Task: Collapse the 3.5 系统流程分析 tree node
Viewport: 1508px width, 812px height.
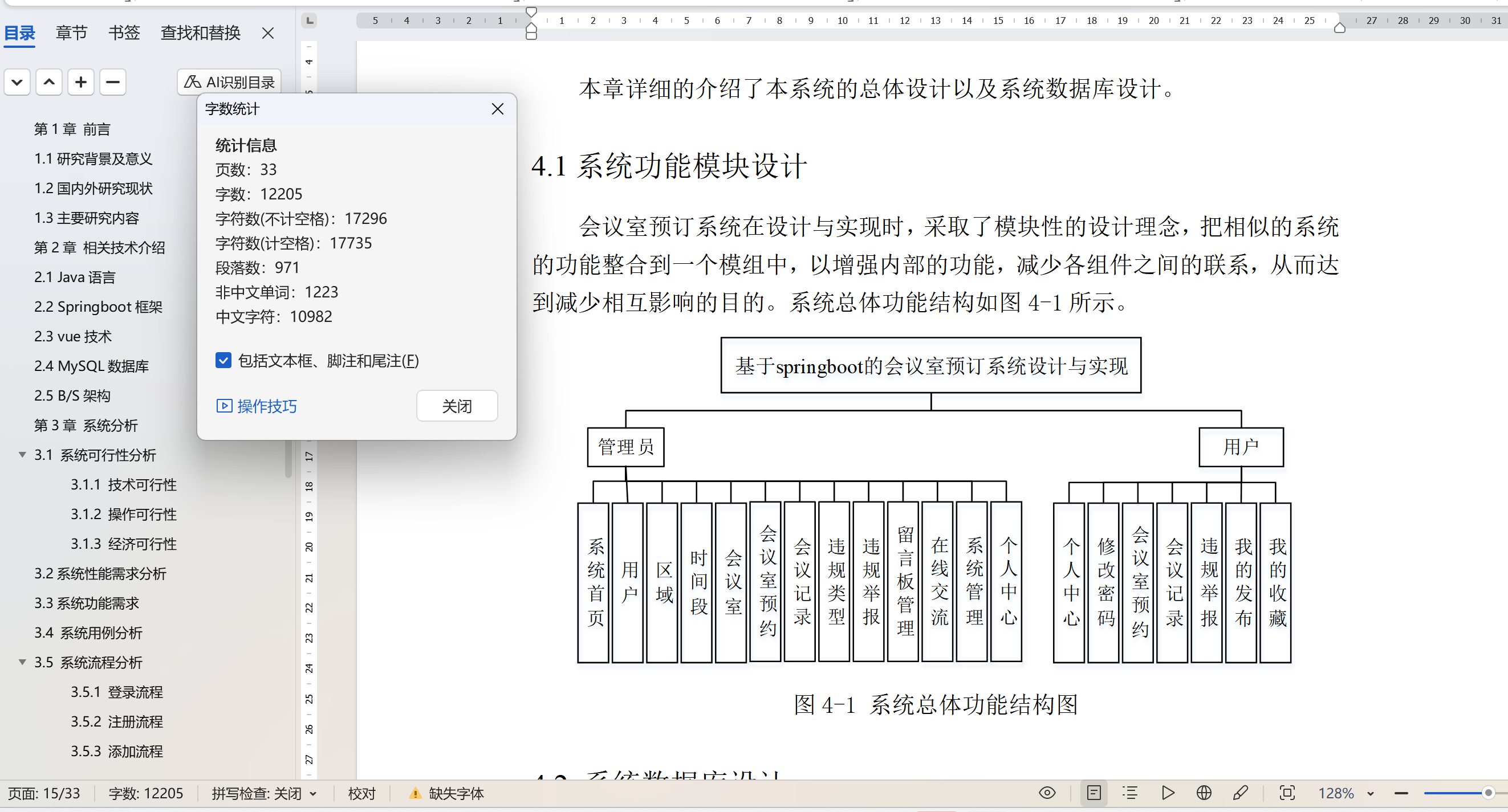Action: click(22, 662)
